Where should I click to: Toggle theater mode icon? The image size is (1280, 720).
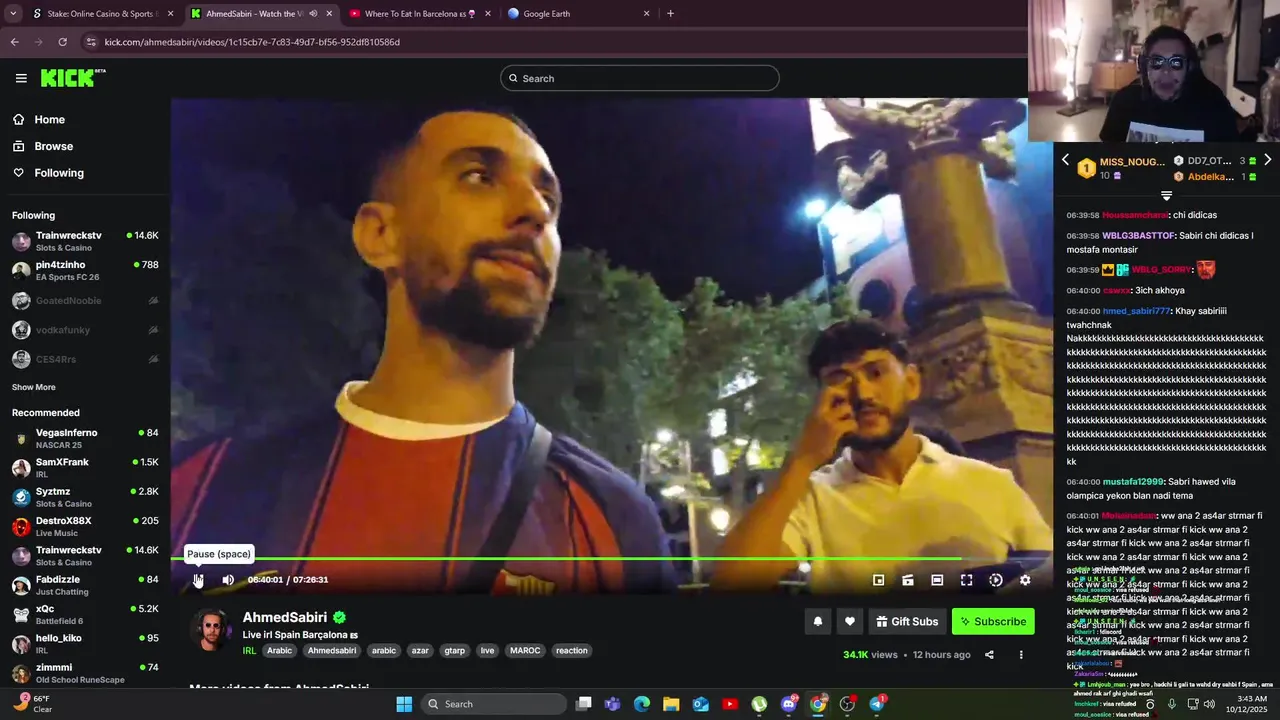point(937,580)
